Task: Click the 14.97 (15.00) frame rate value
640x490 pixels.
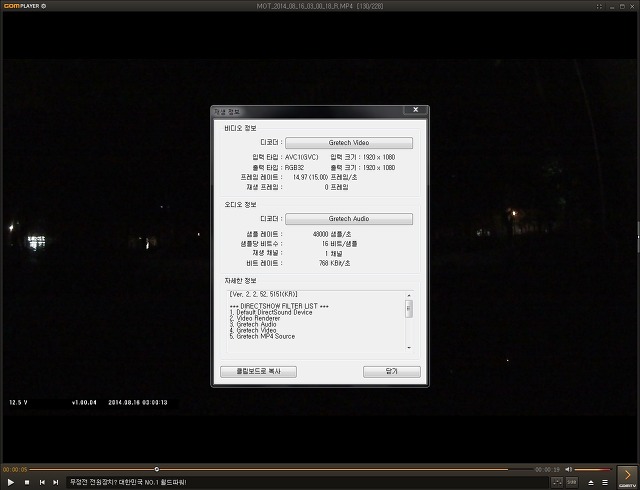Action: [310, 177]
